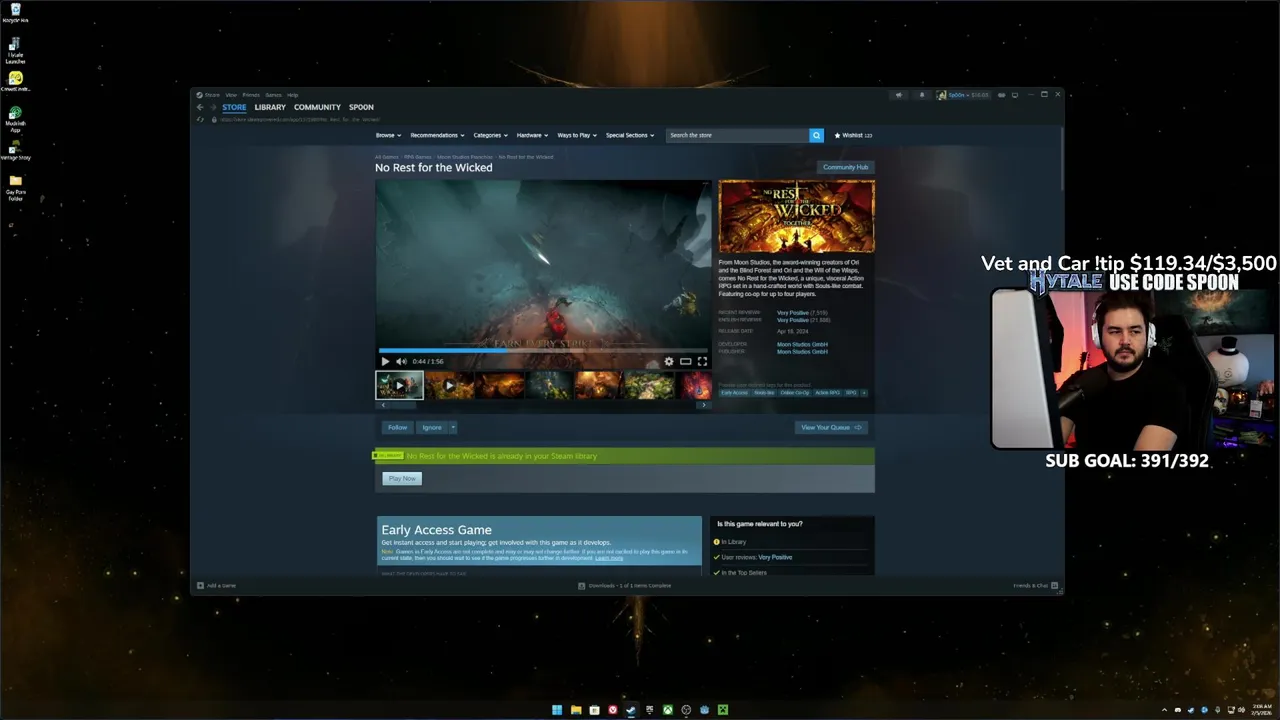
Task: Select the second trailer thumbnail
Action: [x=449, y=385]
